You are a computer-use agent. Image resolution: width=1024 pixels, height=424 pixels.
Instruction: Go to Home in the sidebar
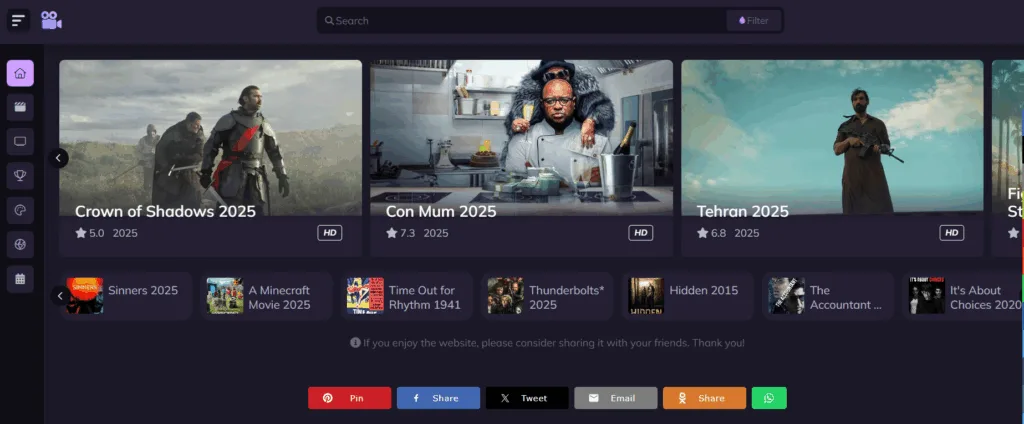point(20,73)
